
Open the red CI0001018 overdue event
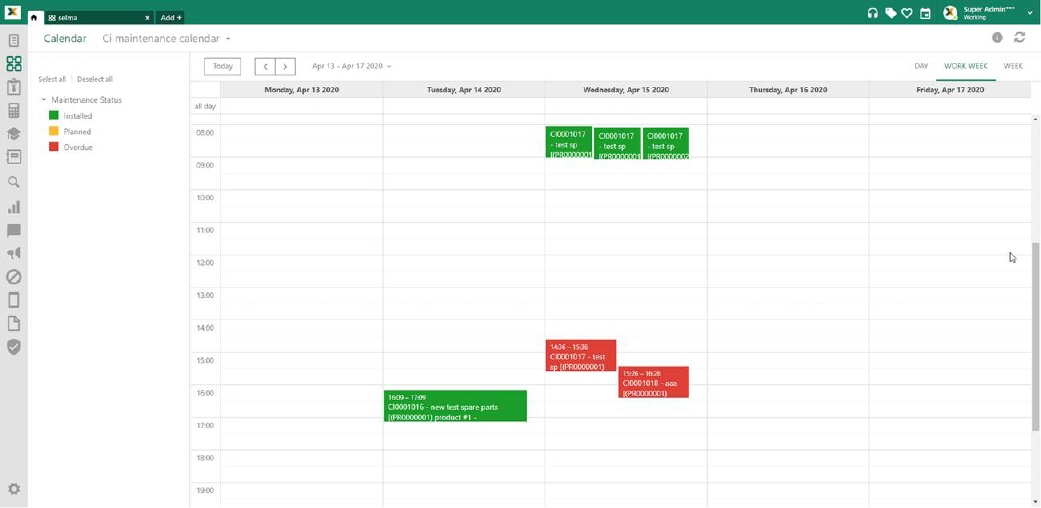point(653,383)
